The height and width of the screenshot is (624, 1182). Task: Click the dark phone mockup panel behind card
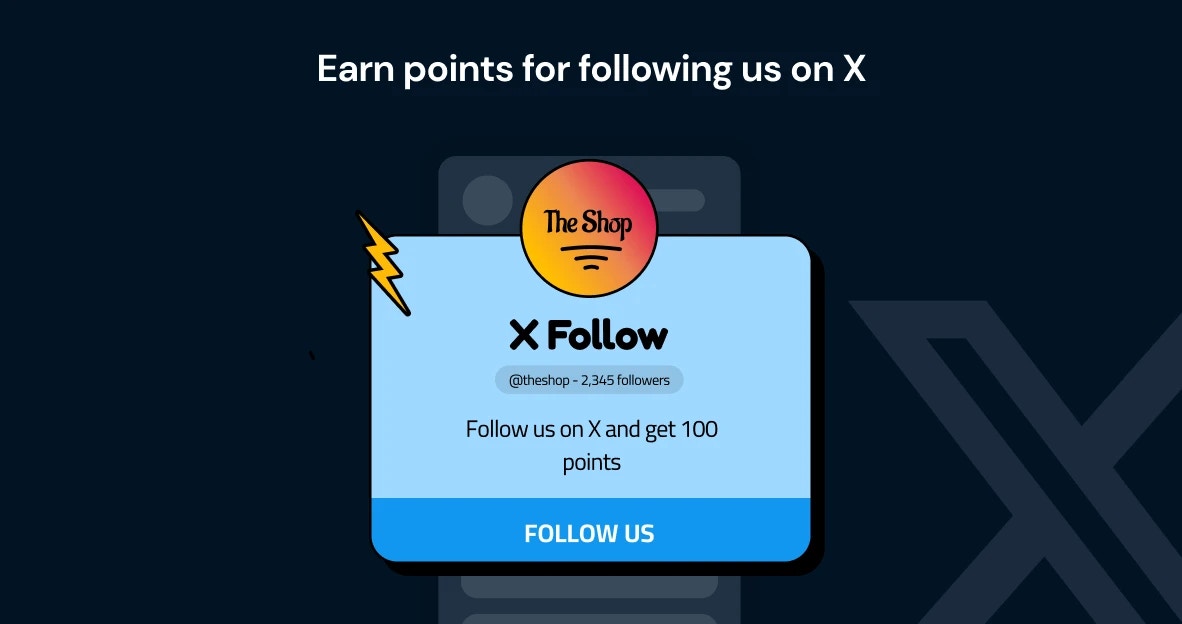tap(589, 196)
